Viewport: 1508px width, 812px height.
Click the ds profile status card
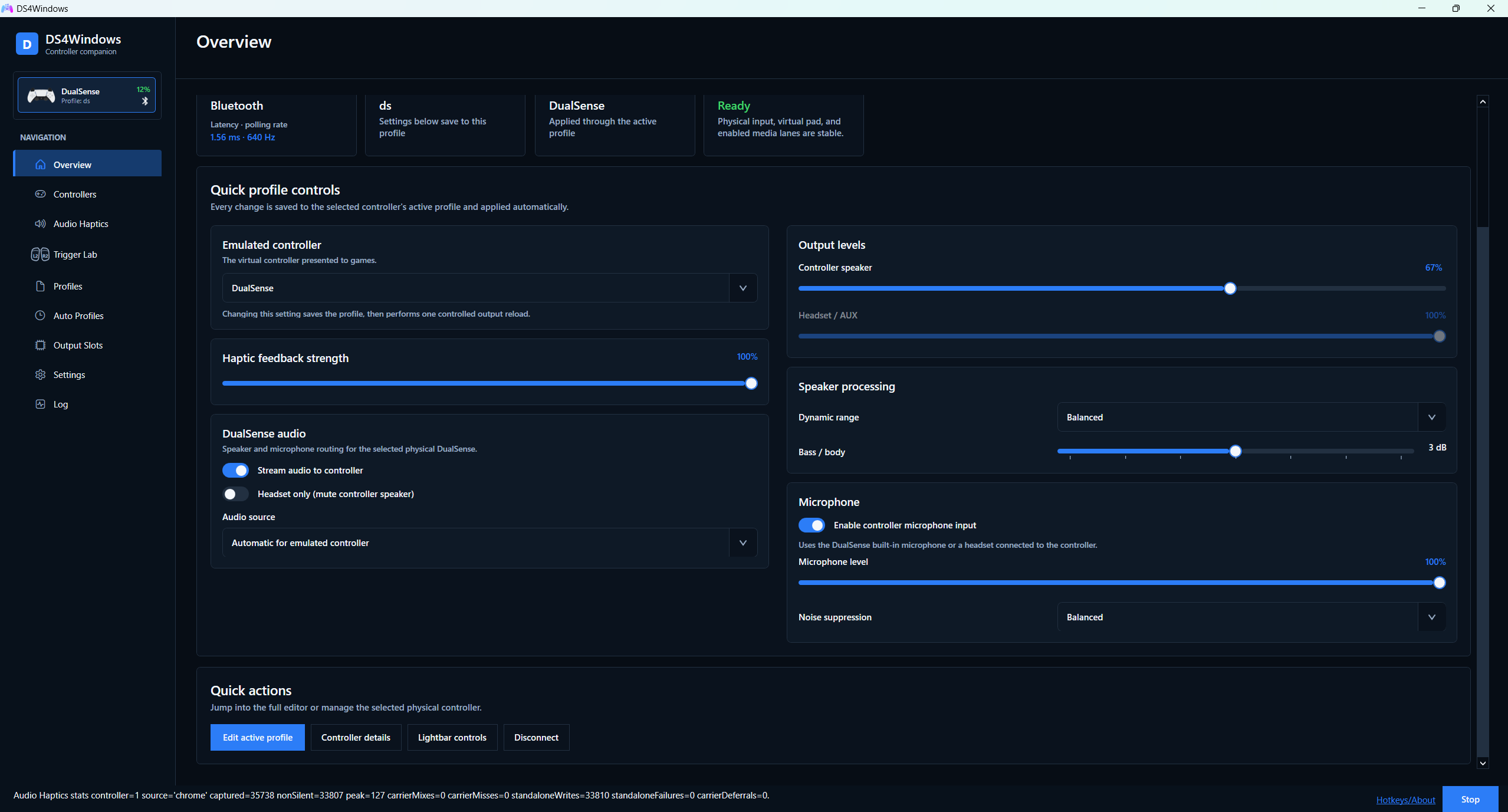click(445, 125)
